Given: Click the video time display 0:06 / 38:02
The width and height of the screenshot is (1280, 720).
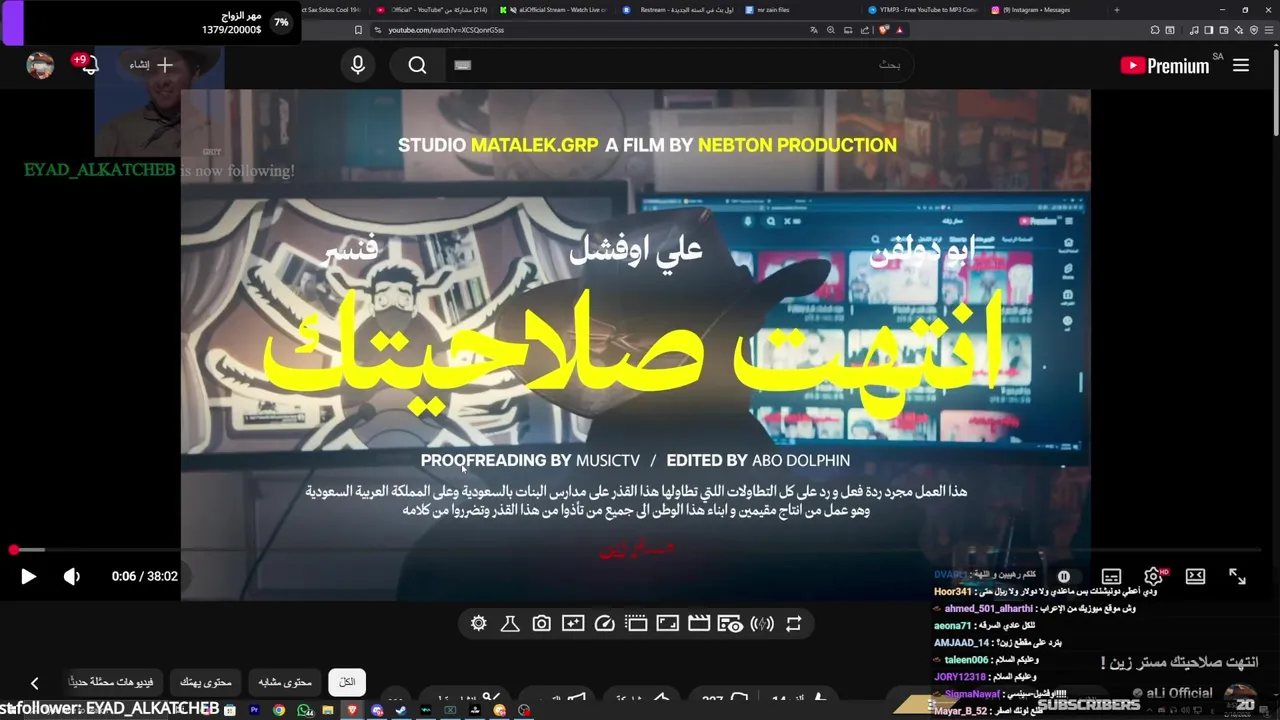Looking at the screenshot, I should tap(145, 576).
